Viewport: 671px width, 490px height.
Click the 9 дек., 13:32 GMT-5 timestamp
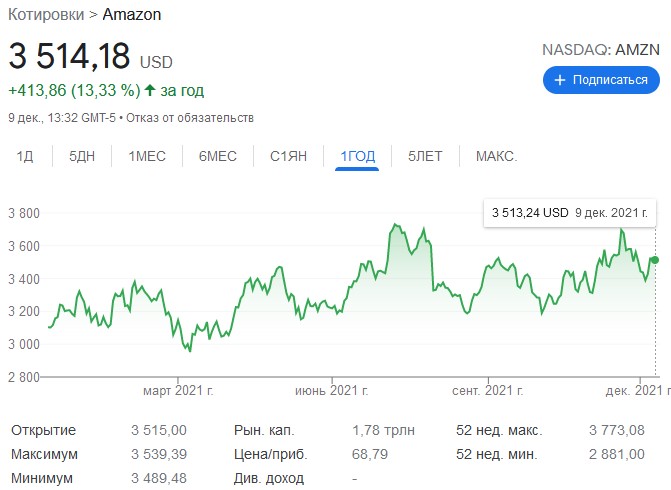click(x=62, y=118)
